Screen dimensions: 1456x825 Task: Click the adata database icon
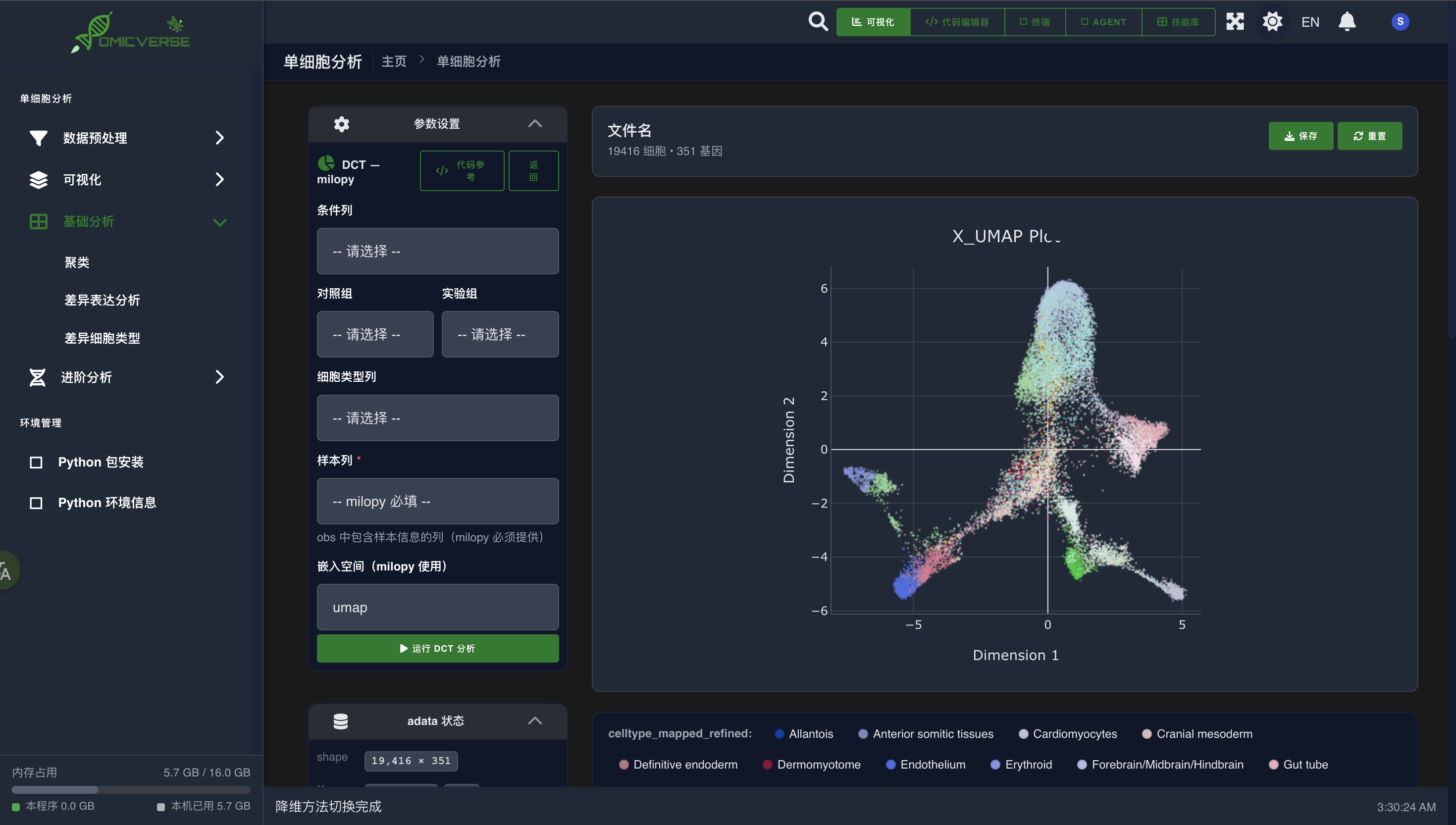(341, 721)
